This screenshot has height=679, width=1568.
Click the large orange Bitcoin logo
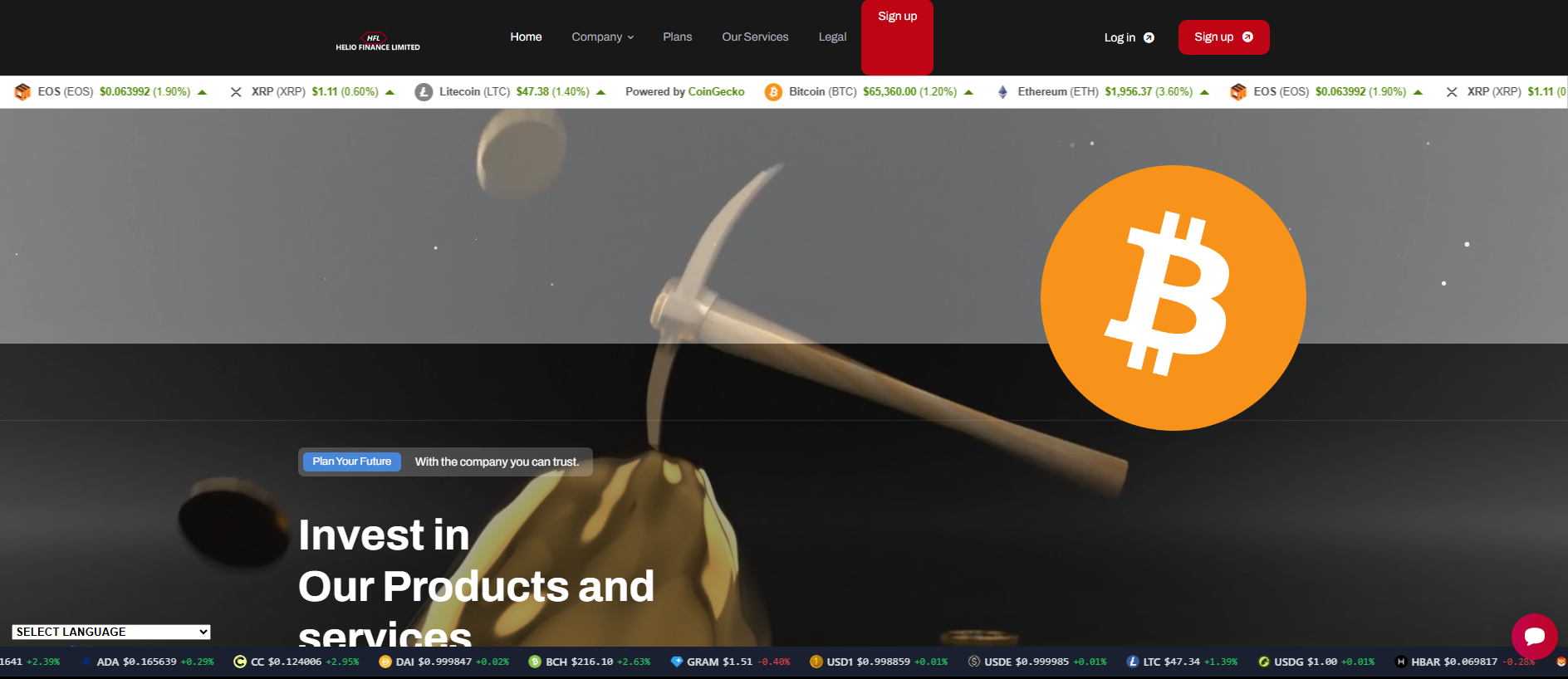click(x=1173, y=298)
